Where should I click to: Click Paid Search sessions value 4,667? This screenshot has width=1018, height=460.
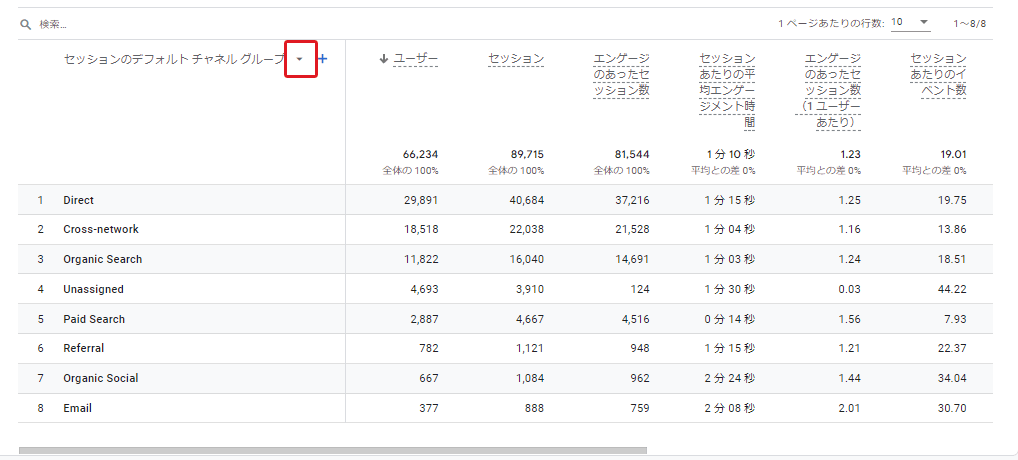tap(529, 319)
